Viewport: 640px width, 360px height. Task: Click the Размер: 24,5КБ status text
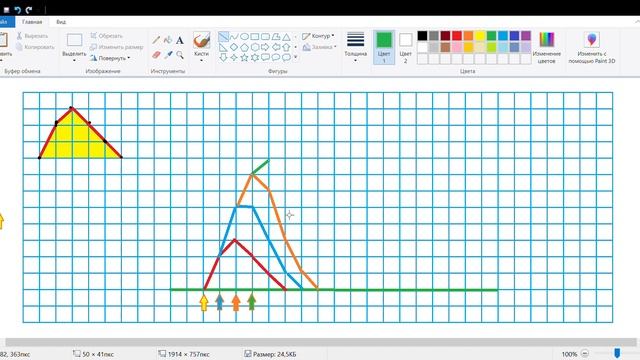click(x=275, y=354)
